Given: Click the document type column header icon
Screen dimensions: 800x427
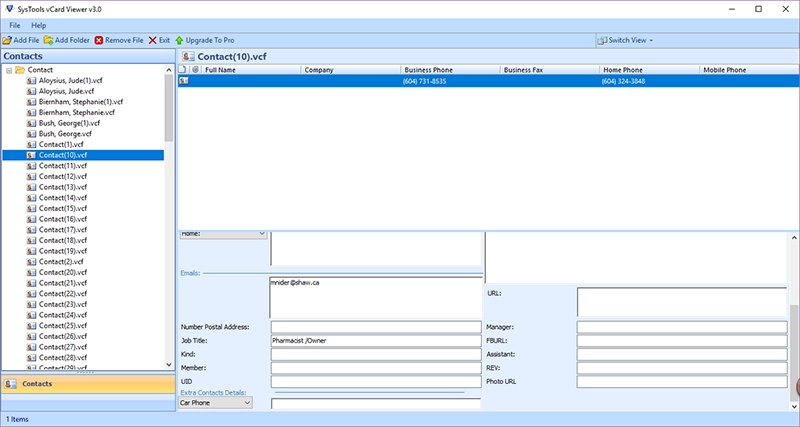Looking at the screenshot, I should 183,70.
